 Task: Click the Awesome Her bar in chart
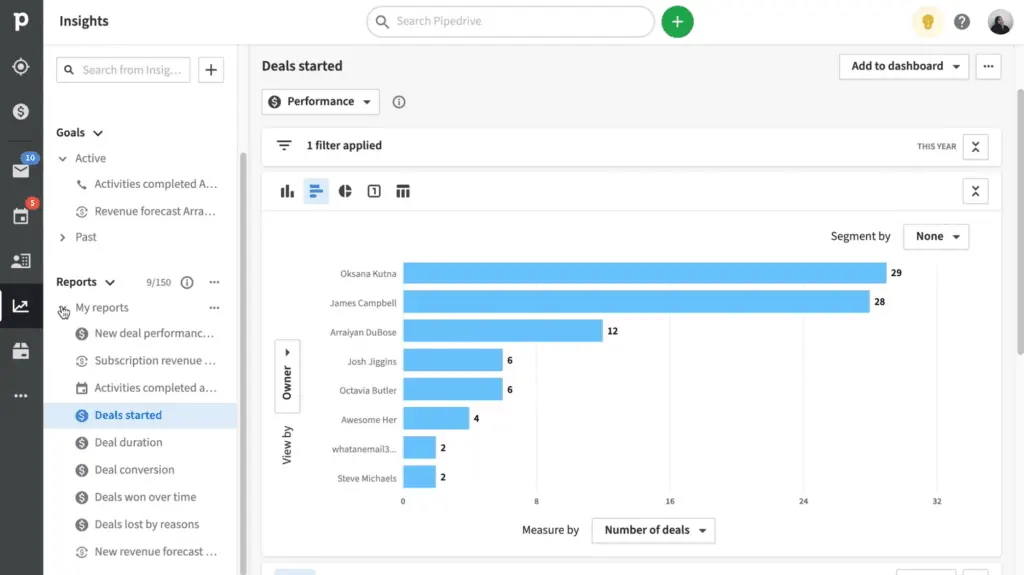coord(436,419)
